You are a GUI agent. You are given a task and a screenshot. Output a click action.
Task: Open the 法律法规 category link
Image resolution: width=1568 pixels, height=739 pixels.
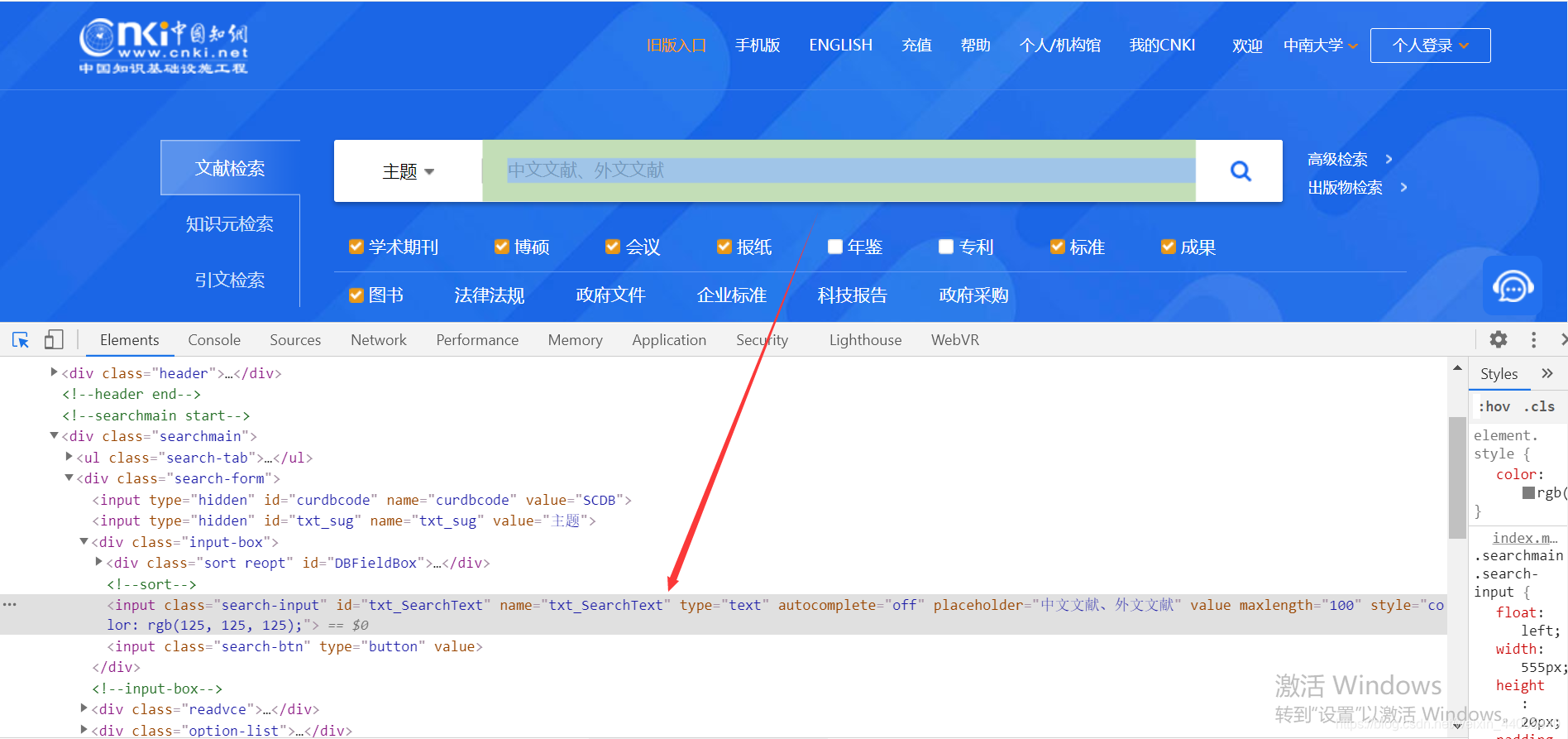pos(489,295)
